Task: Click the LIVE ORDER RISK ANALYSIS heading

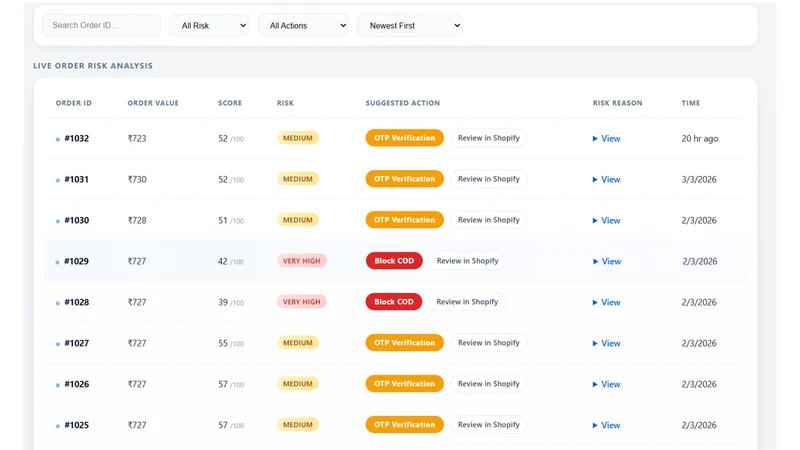Action: pos(93,66)
